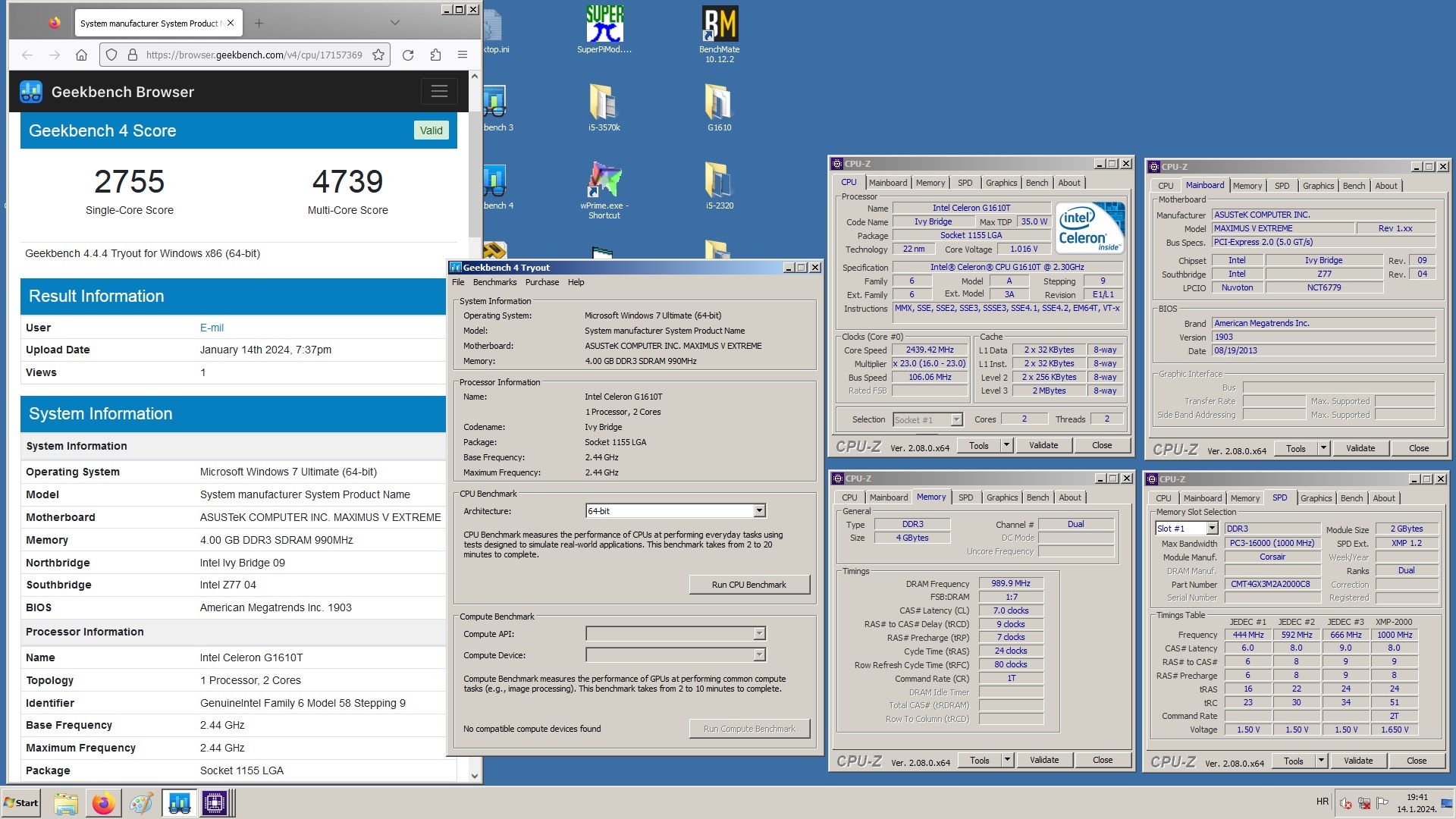Image resolution: width=1456 pixels, height=819 pixels.
Task: Open Windows Explorer from the taskbar
Action: (x=66, y=803)
